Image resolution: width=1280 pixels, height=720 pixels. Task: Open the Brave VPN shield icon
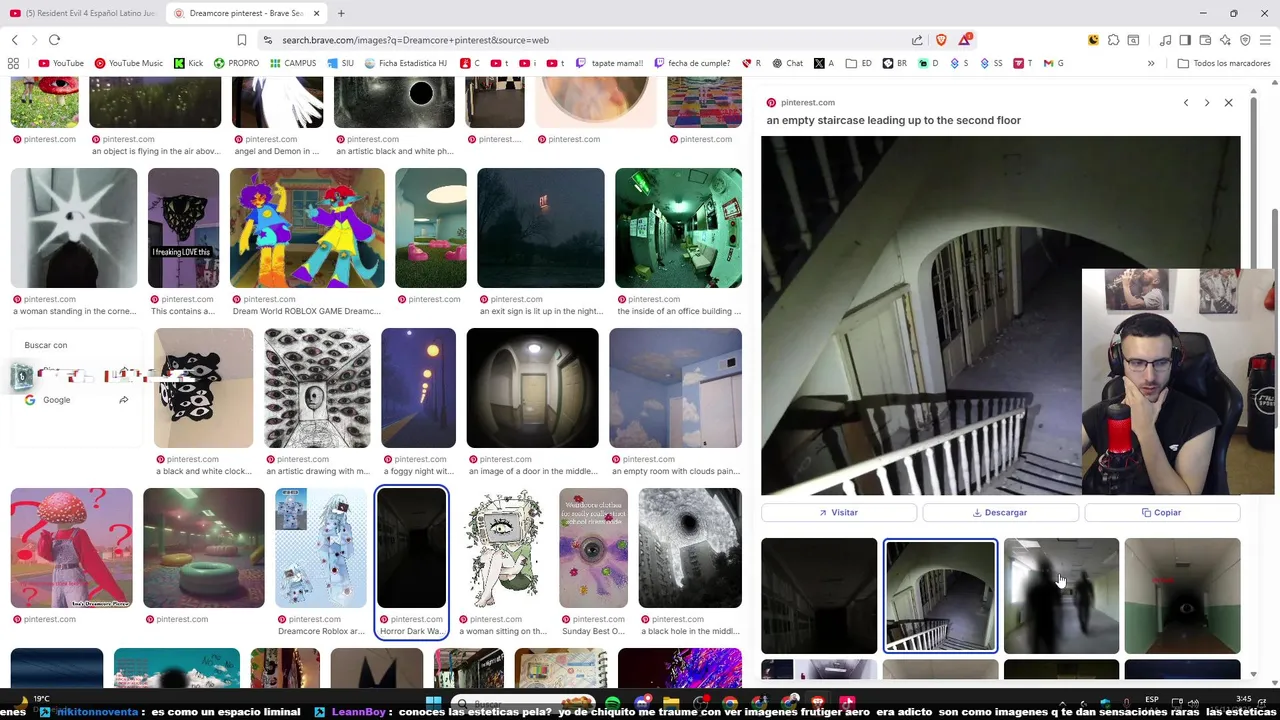[x=1245, y=40]
